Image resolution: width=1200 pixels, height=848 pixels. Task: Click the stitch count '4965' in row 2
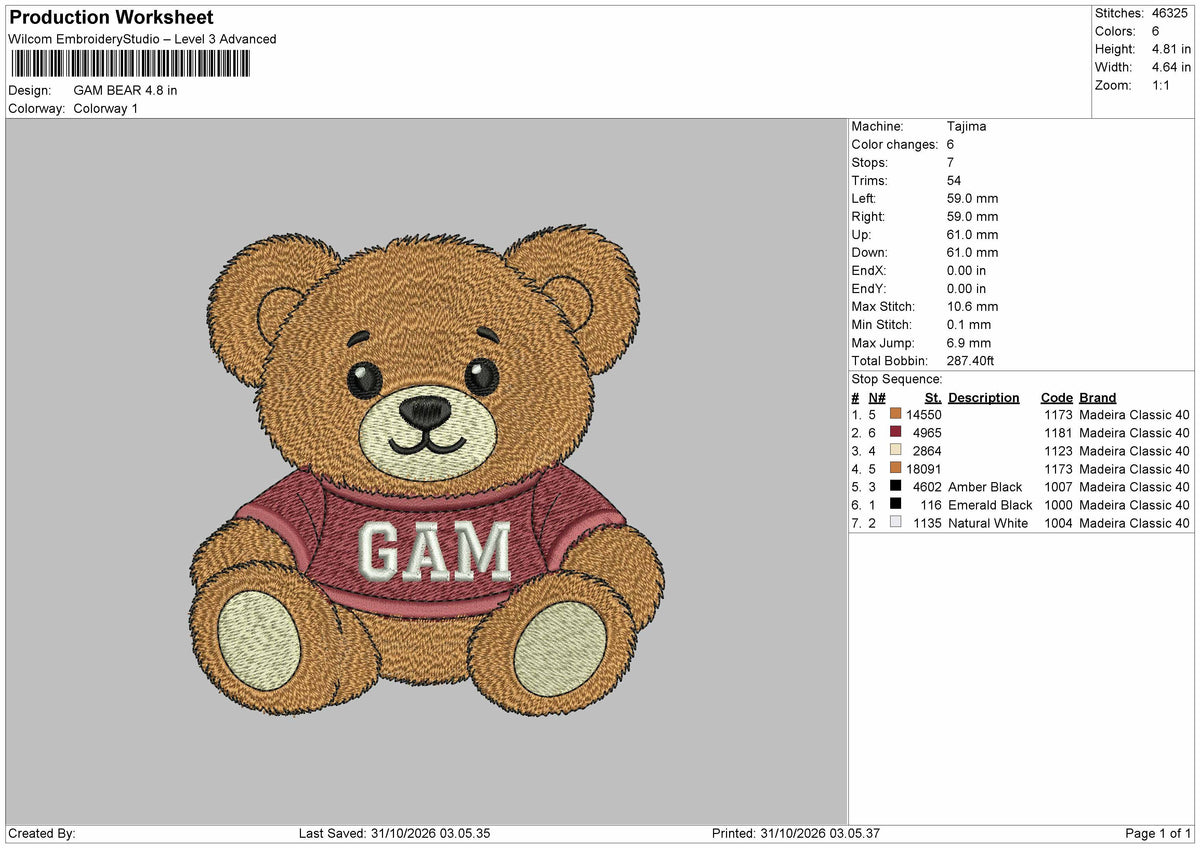927,432
